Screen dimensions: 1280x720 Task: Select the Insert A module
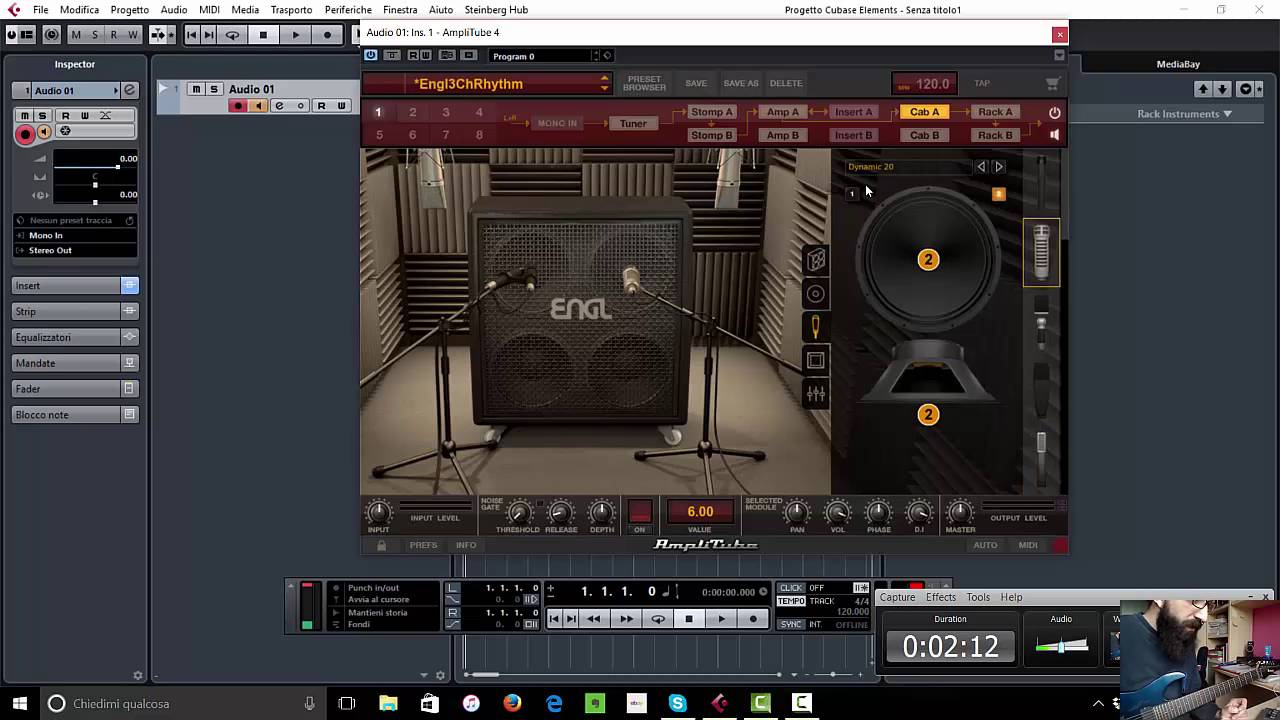click(x=854, y=112)
